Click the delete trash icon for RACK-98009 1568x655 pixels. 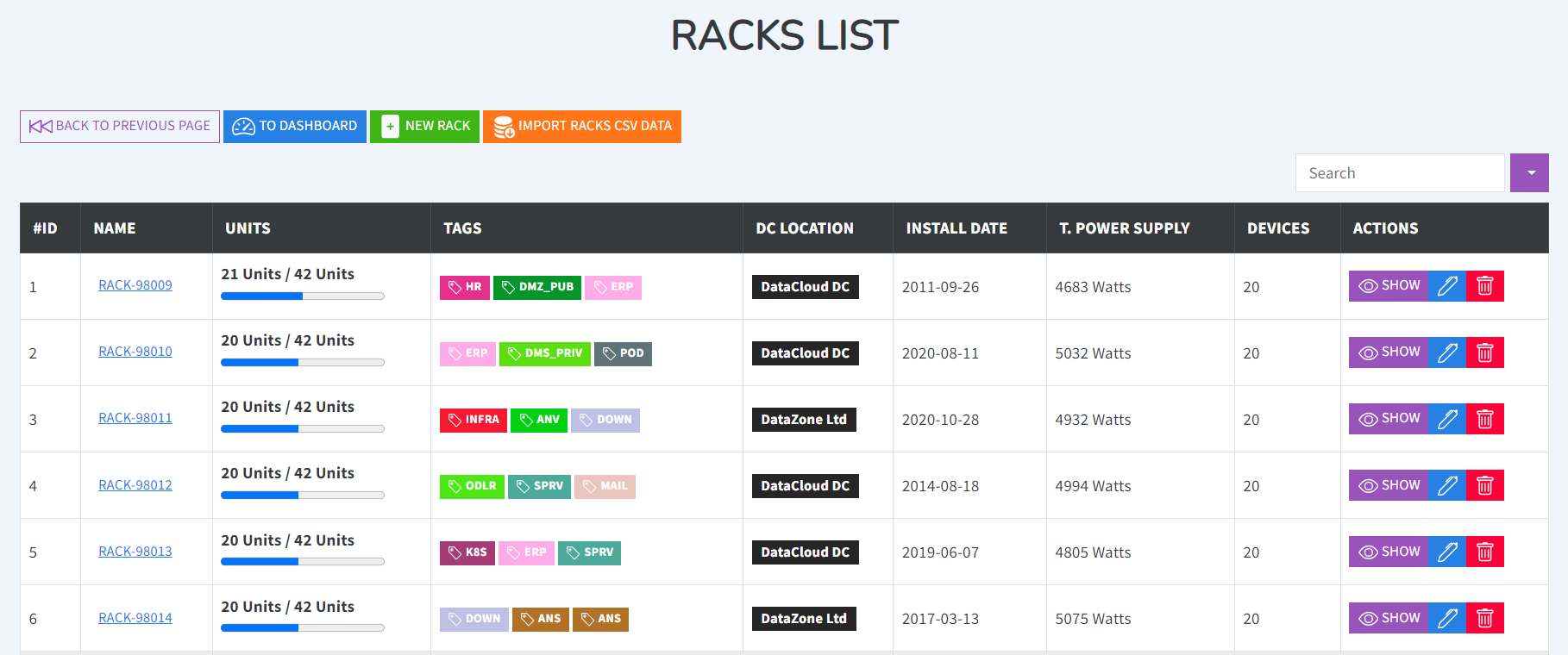coord(1485,286)
